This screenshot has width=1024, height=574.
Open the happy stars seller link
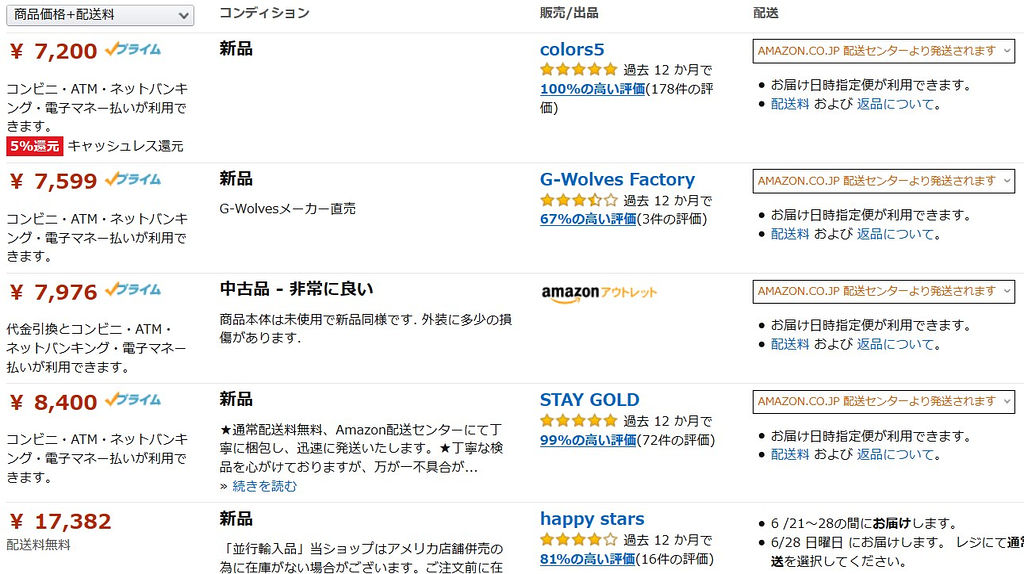click(592, 519)
